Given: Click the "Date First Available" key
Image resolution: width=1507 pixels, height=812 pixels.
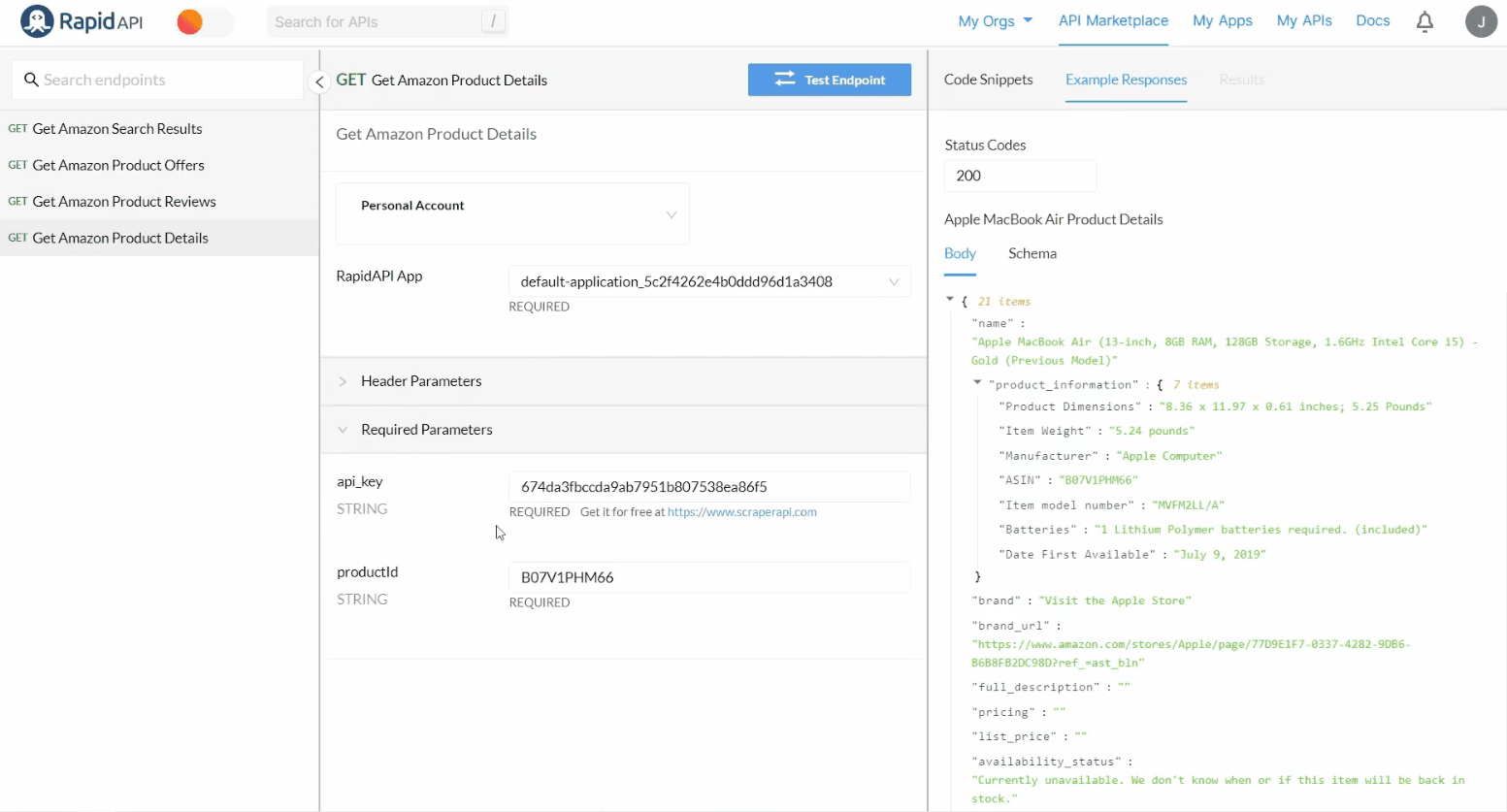Looking at the screenshot, I should [1077, 554].
